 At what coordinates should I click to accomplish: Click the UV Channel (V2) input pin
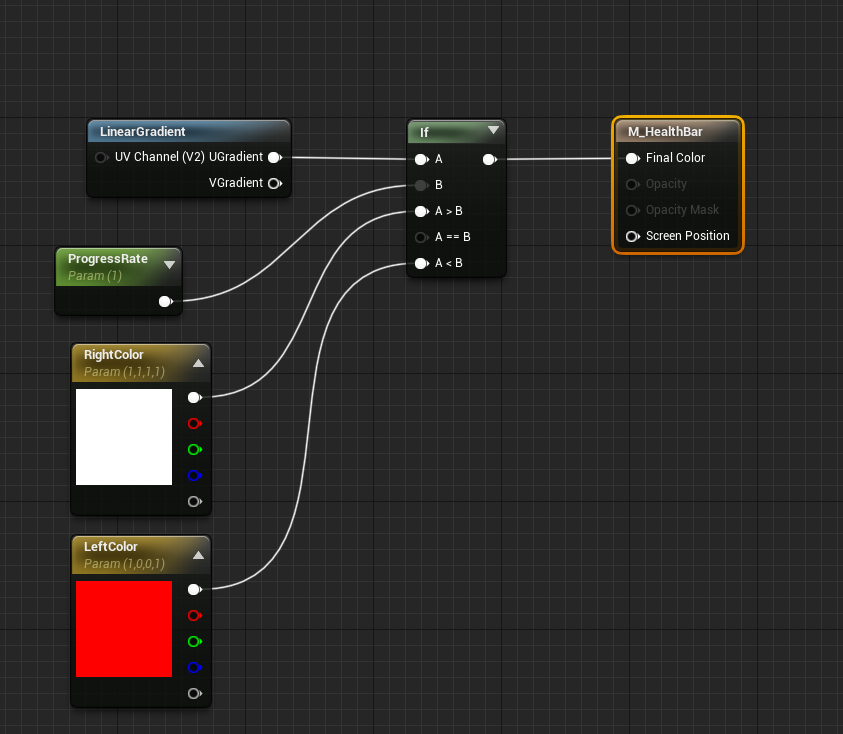click(x=101, y=158)
